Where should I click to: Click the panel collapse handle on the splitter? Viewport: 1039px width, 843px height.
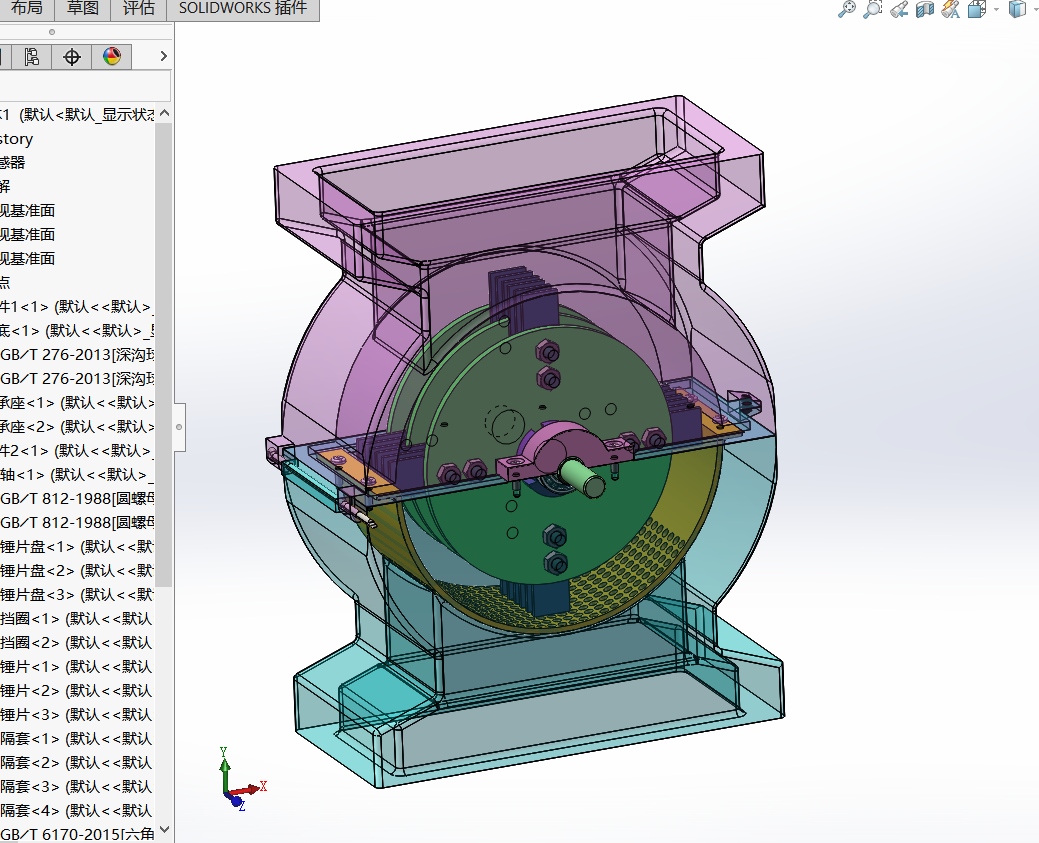[179, 427]
